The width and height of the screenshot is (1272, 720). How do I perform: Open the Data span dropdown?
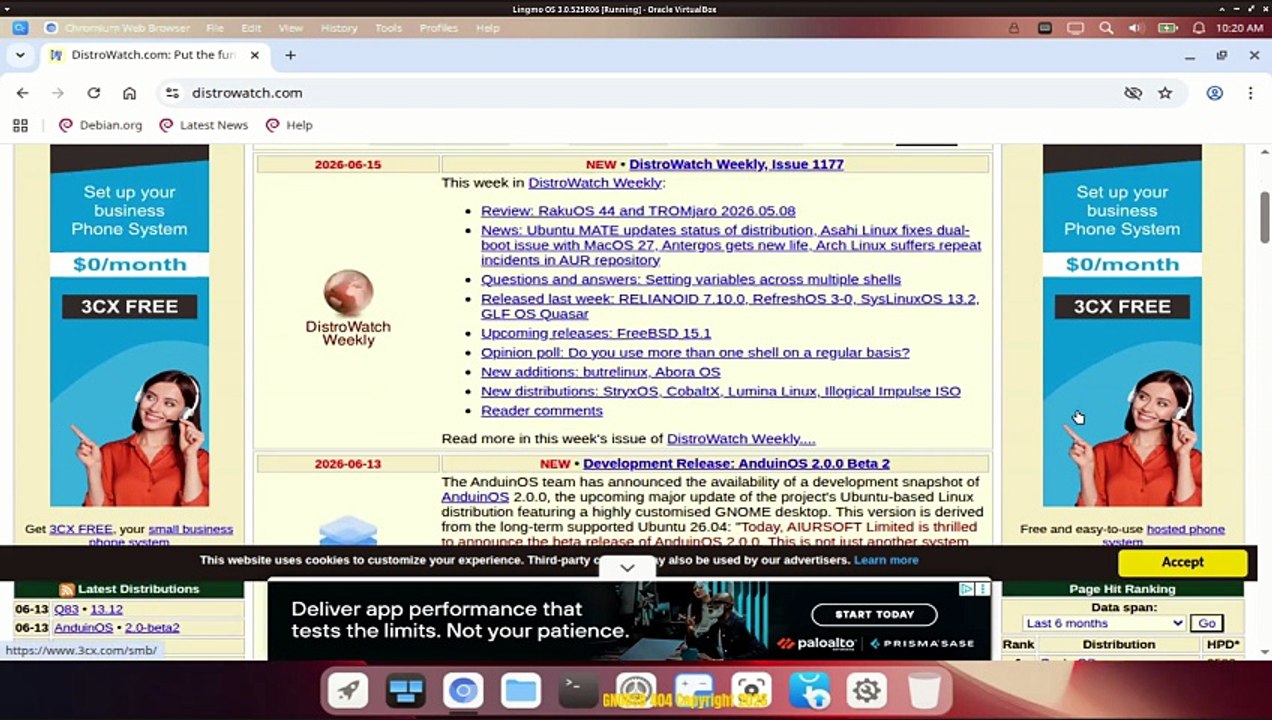pos(1104,623)
